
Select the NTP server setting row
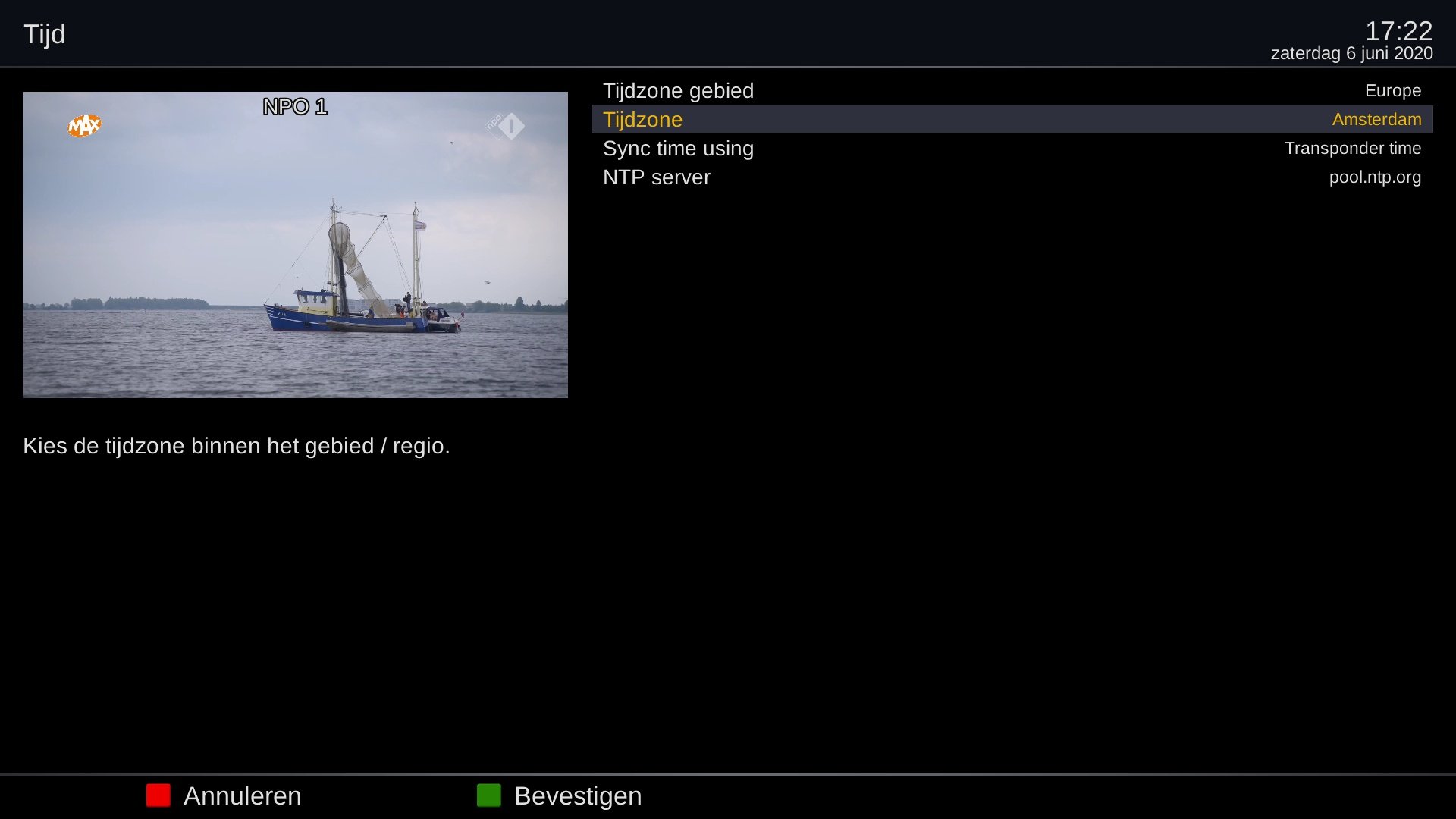pyautogui.click(x=656, y=177)
